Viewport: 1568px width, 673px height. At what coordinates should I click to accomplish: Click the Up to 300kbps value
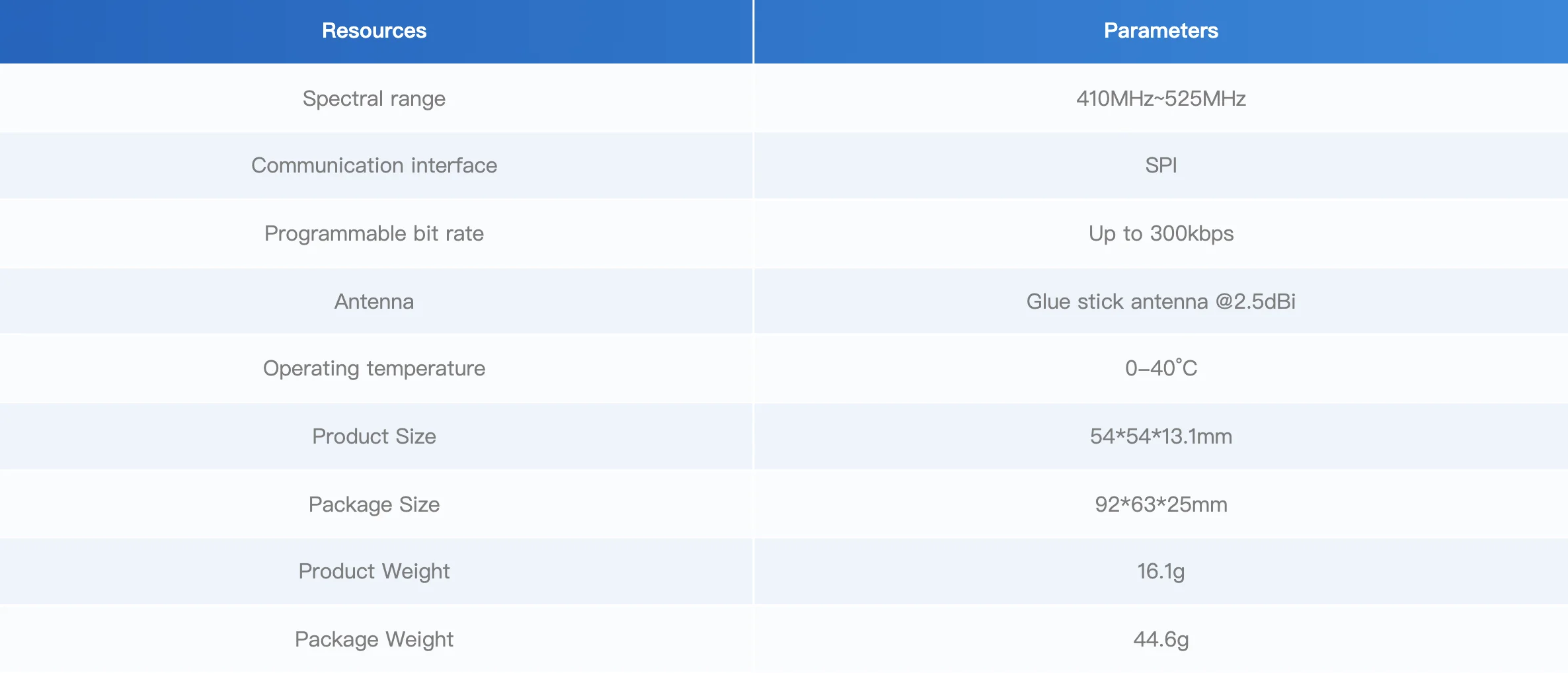click(1161, 233)
